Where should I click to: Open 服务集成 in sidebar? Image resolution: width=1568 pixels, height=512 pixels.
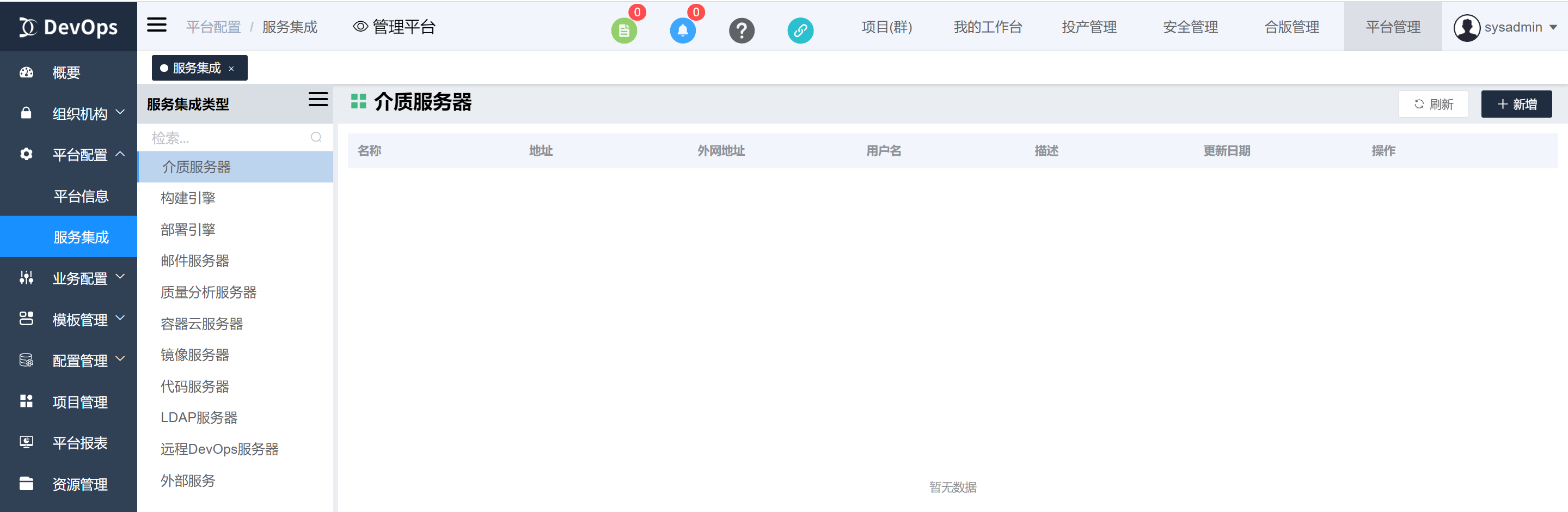pos(69,237)
